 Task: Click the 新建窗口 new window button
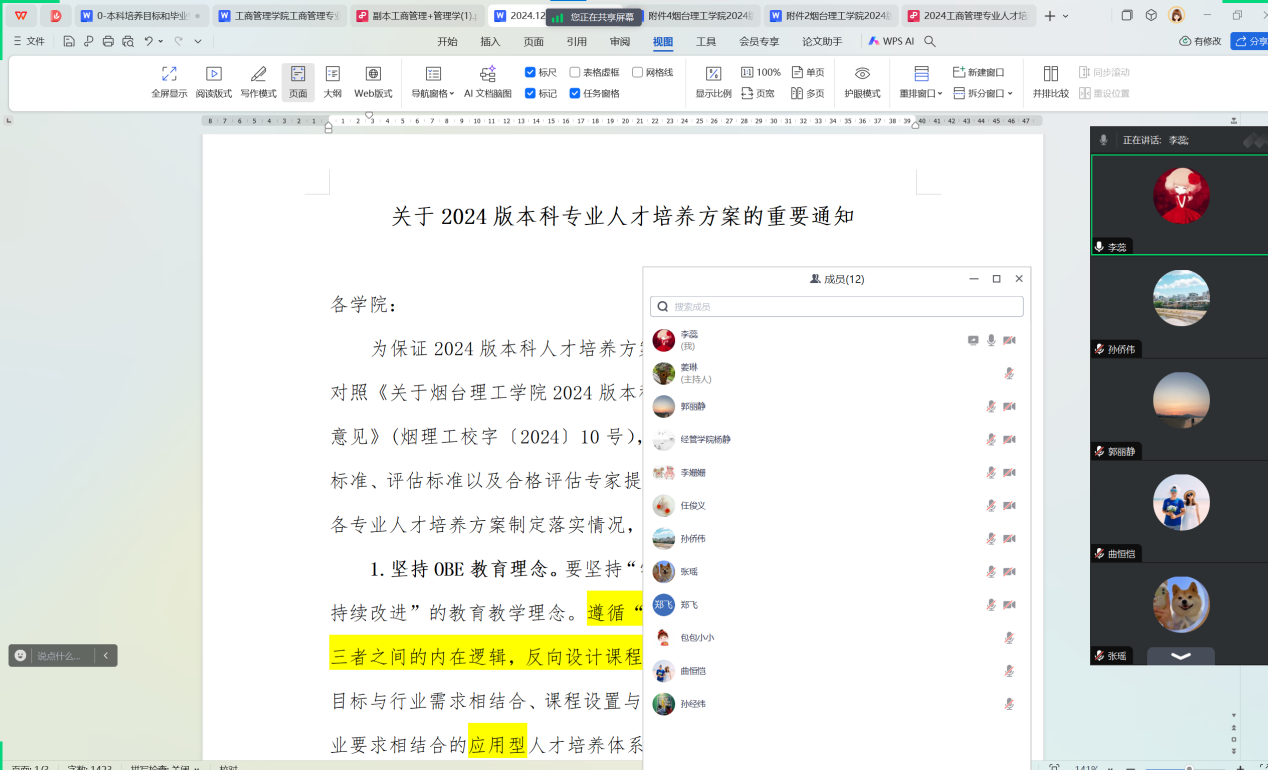point(978,73)
